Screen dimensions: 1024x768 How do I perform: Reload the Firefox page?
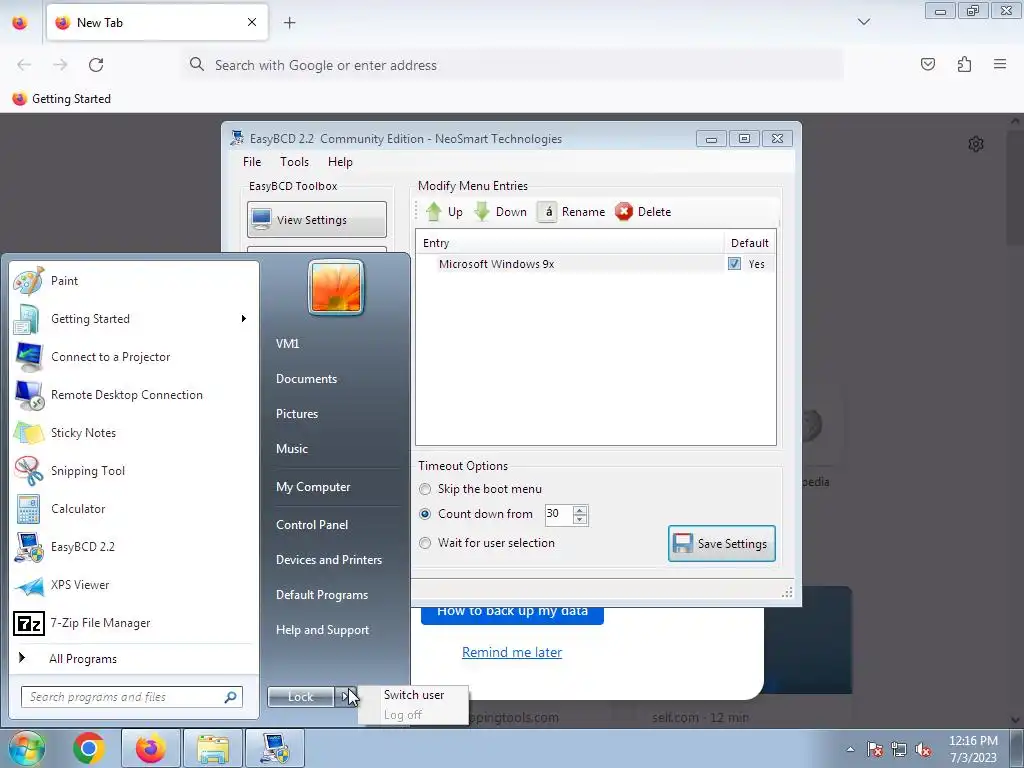point(96,65)
